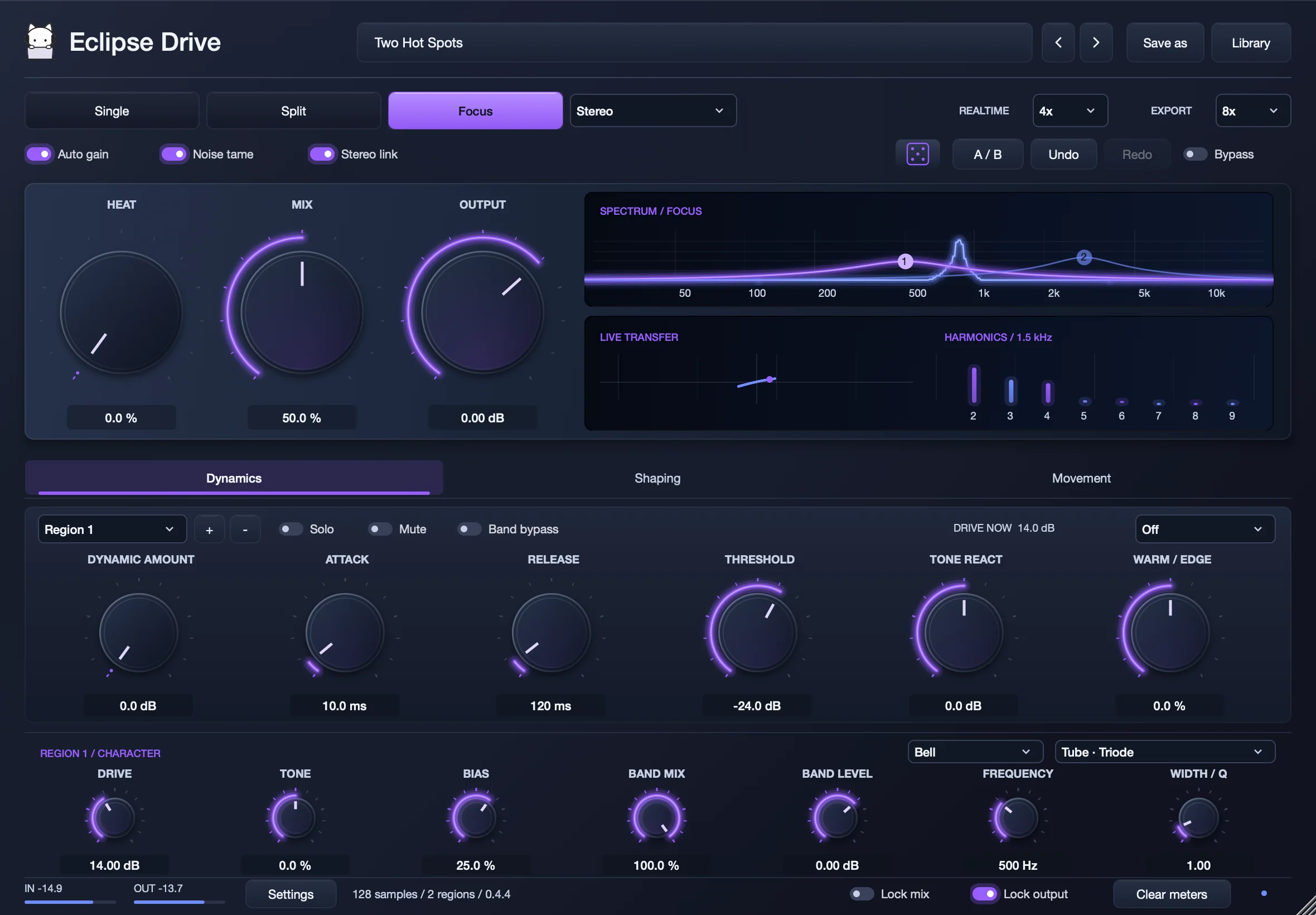Click the Heat knob
Screen dimensions: 1316x915
[121, 312]
